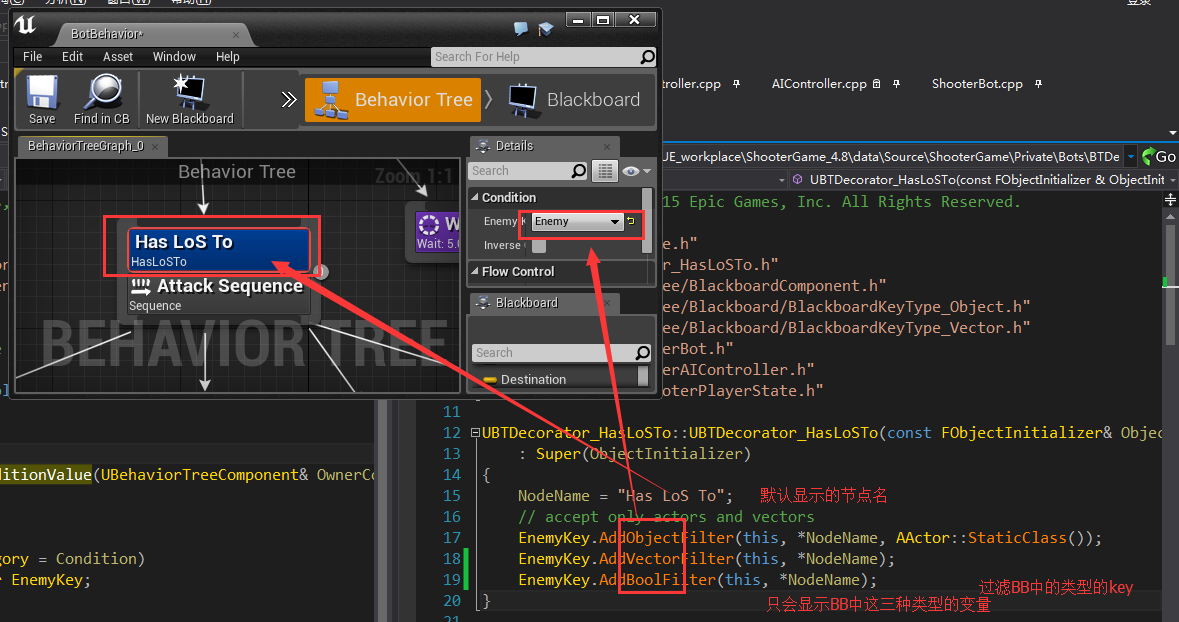1179x622 pixels.
Task: Switch to Blackboard mode
Action: tap(575, 100)
